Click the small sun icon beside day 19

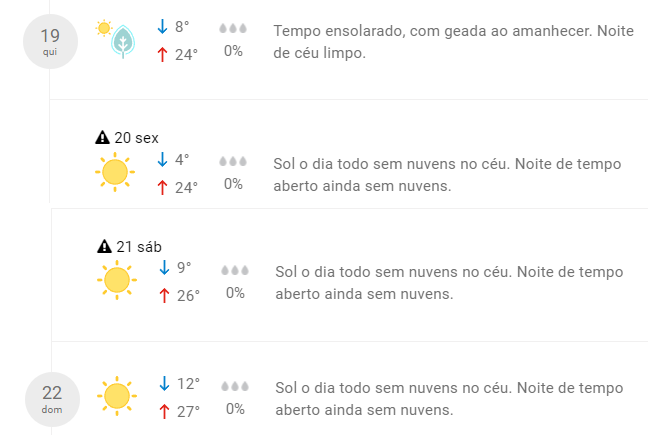(x=104, y=28)
